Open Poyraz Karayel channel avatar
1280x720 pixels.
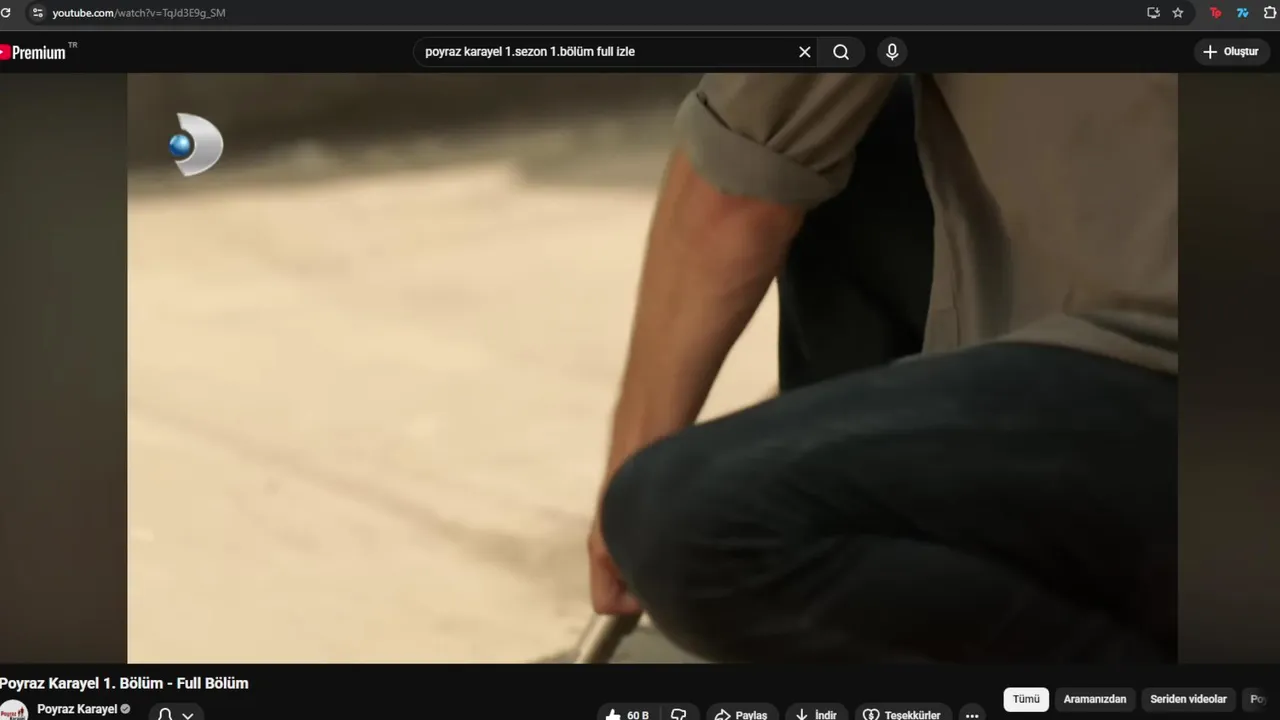13,711
